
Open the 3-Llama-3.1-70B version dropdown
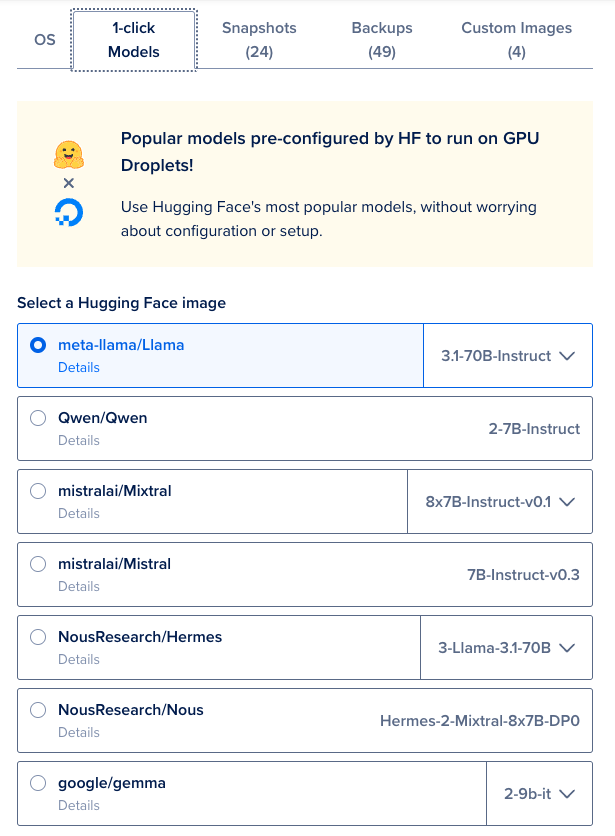pyautogui.click(x=507, y=648)
